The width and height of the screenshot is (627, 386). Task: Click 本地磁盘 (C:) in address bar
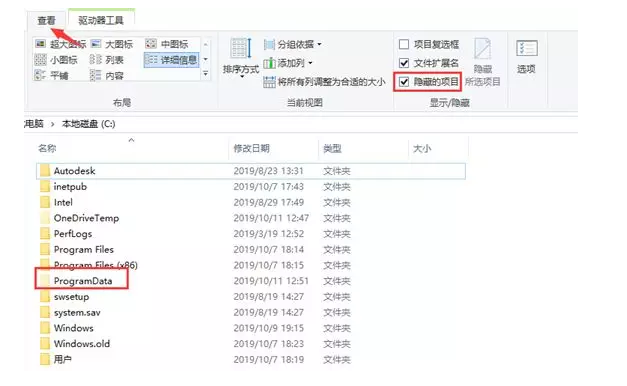[x=88, y=124]
